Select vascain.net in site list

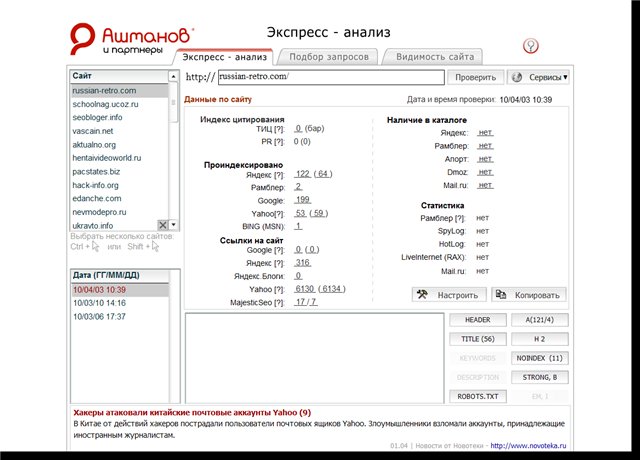click(119, 131)
